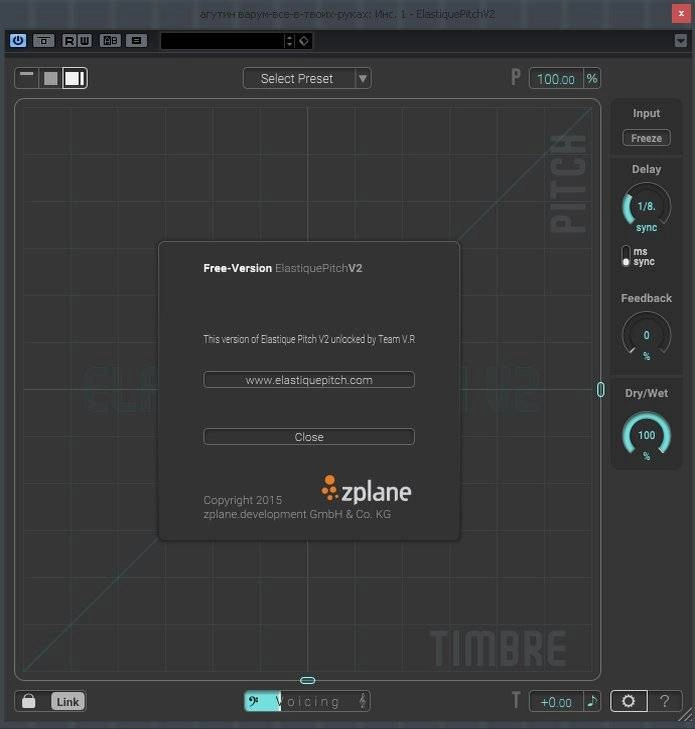This screenshot has height=729, width=695.
Task: Click the zplane logo
Action: pyautogui.click(x=366, y=489)
